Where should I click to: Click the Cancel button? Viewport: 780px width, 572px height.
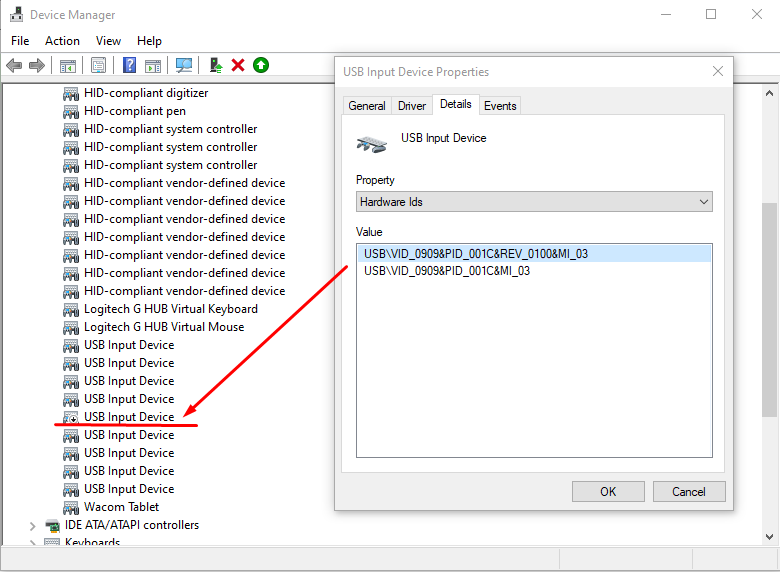click(689, 491)
